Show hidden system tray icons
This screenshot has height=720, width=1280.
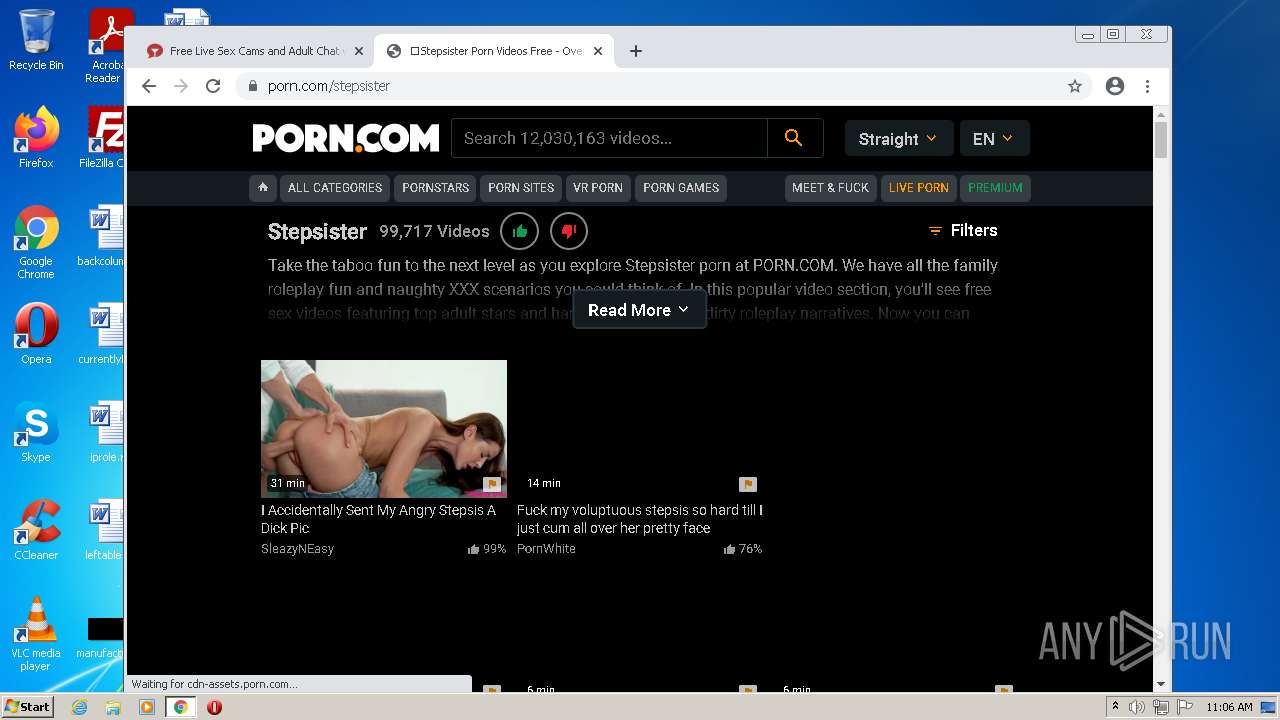1115,707
